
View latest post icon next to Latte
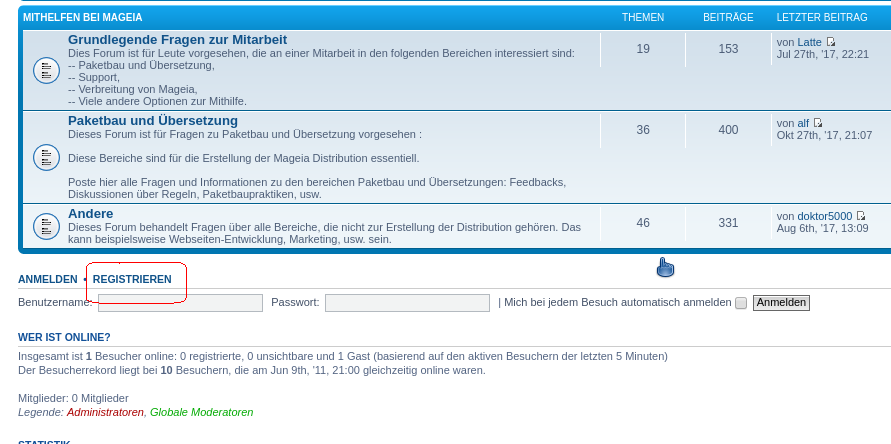tap(831, 42)
